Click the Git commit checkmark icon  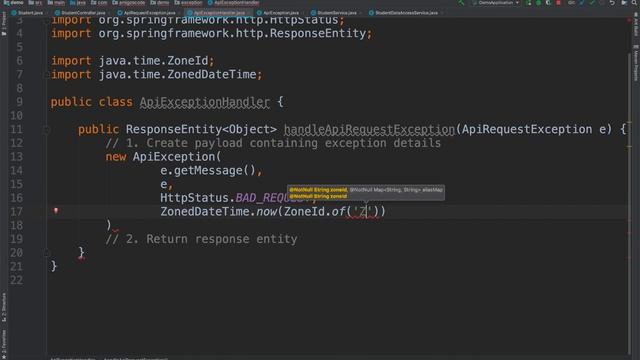coord(592,3)
